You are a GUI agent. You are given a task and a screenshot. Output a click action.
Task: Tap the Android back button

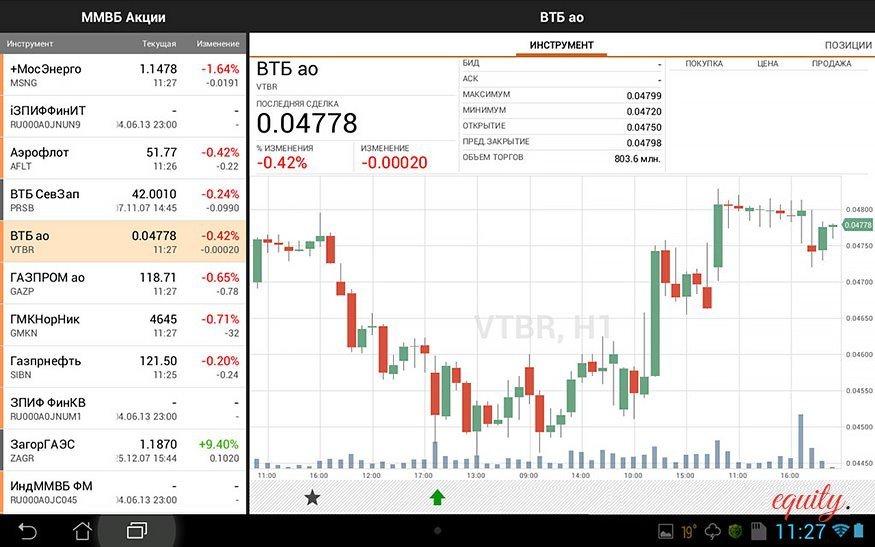click(x=27, y=531)
